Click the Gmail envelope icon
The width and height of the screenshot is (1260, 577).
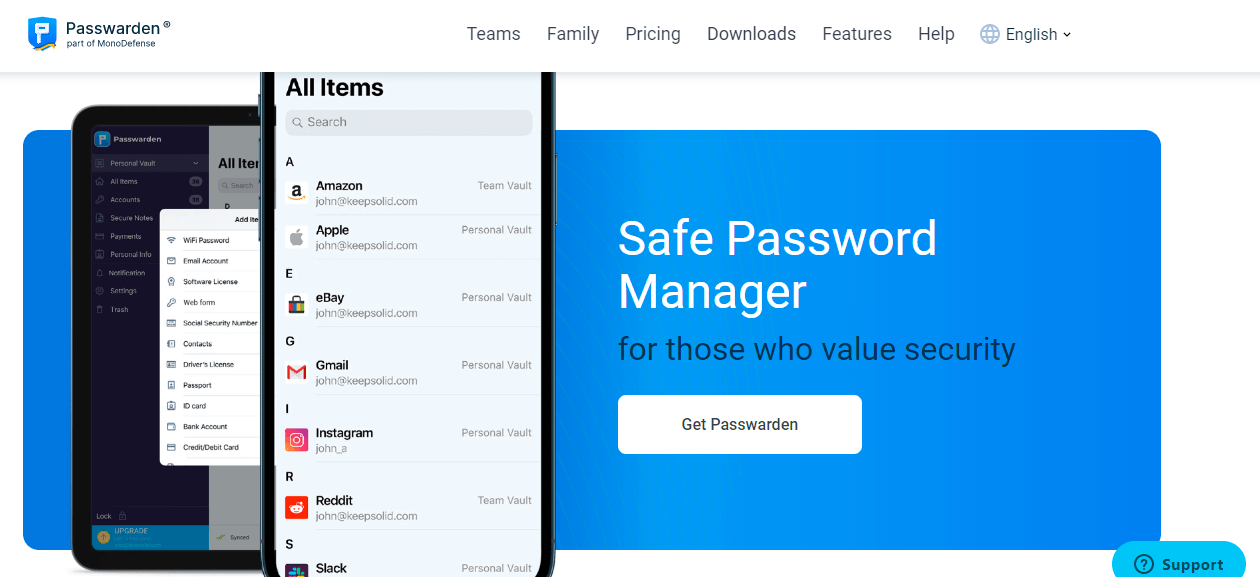click(x=296, y=372)
